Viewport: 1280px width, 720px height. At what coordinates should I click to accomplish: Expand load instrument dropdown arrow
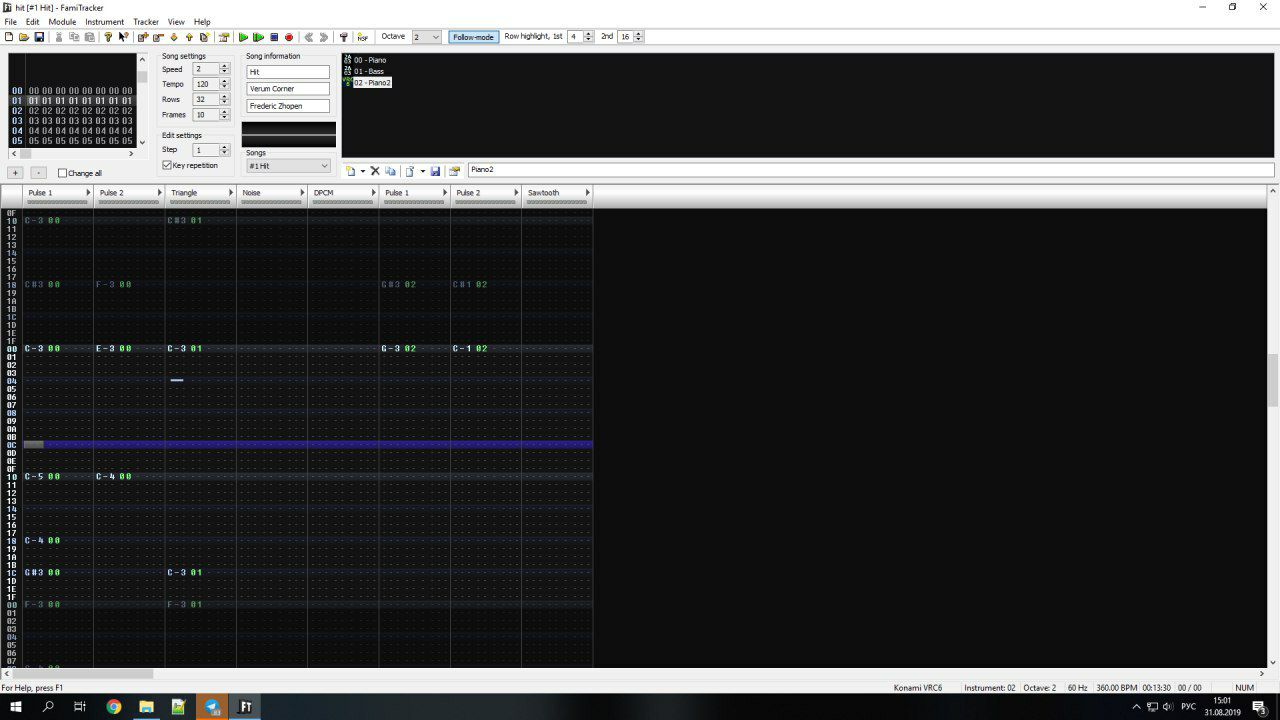(x=423, y=171)
